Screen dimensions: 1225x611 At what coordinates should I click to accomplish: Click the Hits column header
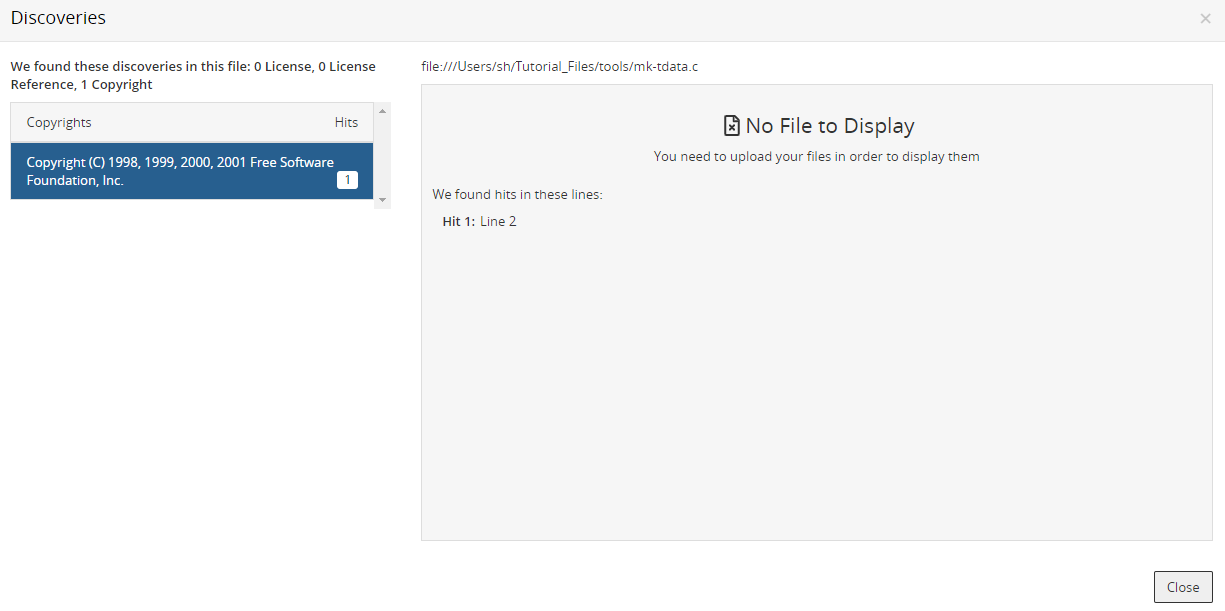click(x=346, y=121)
